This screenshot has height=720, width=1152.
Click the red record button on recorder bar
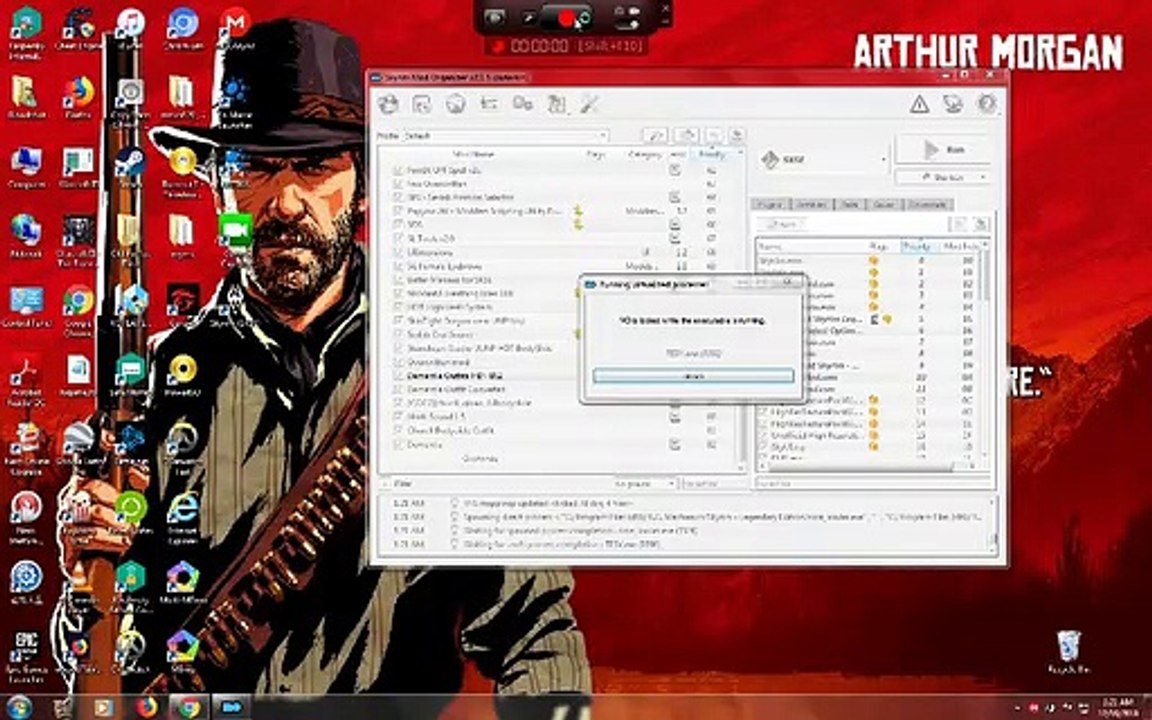click(566, 18)
